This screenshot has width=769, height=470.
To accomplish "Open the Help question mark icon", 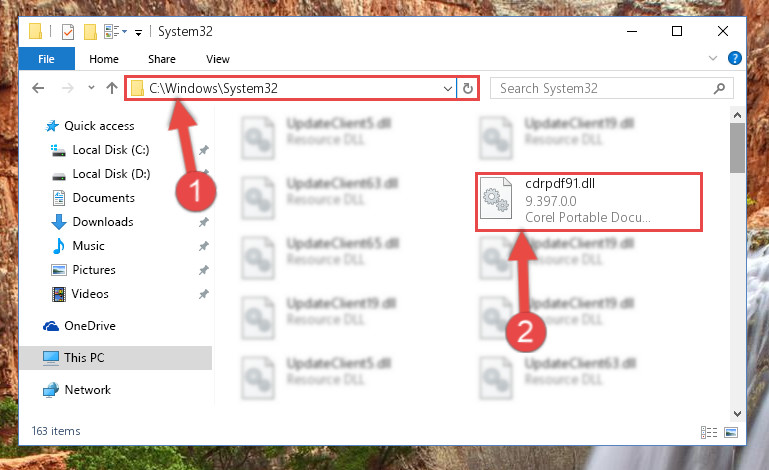I will [x=734, y=58].
